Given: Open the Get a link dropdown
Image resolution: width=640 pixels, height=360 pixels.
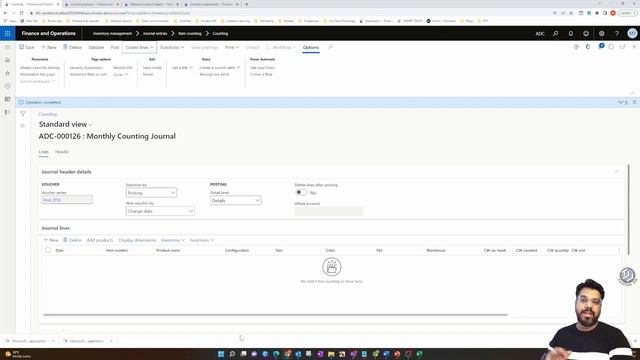Looking at the screenshot, I should 182,68.
